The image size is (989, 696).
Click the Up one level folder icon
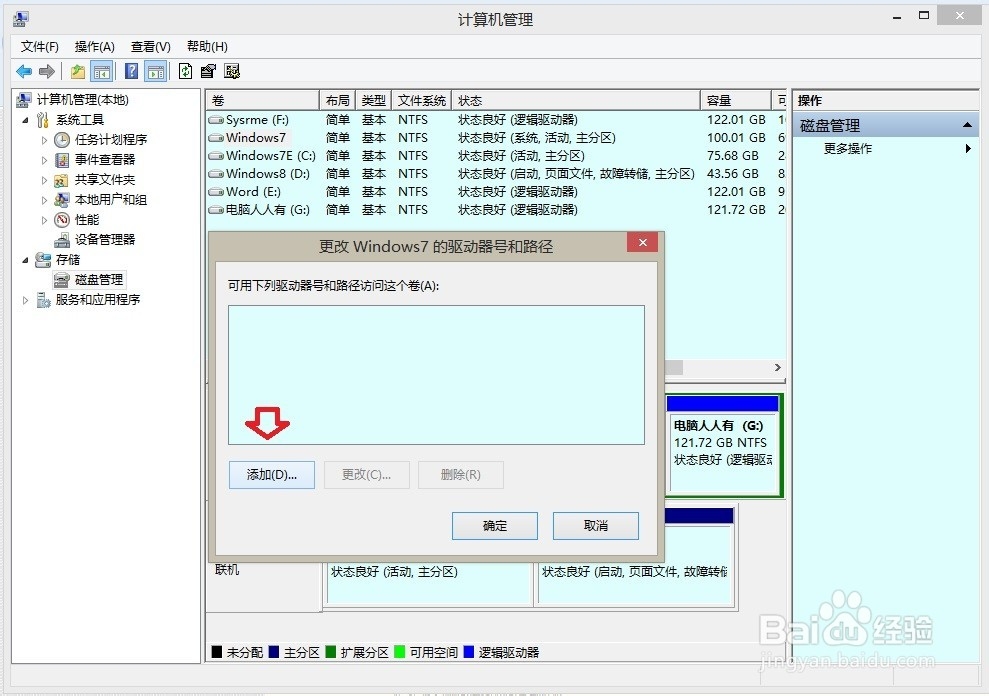point(78,71)
